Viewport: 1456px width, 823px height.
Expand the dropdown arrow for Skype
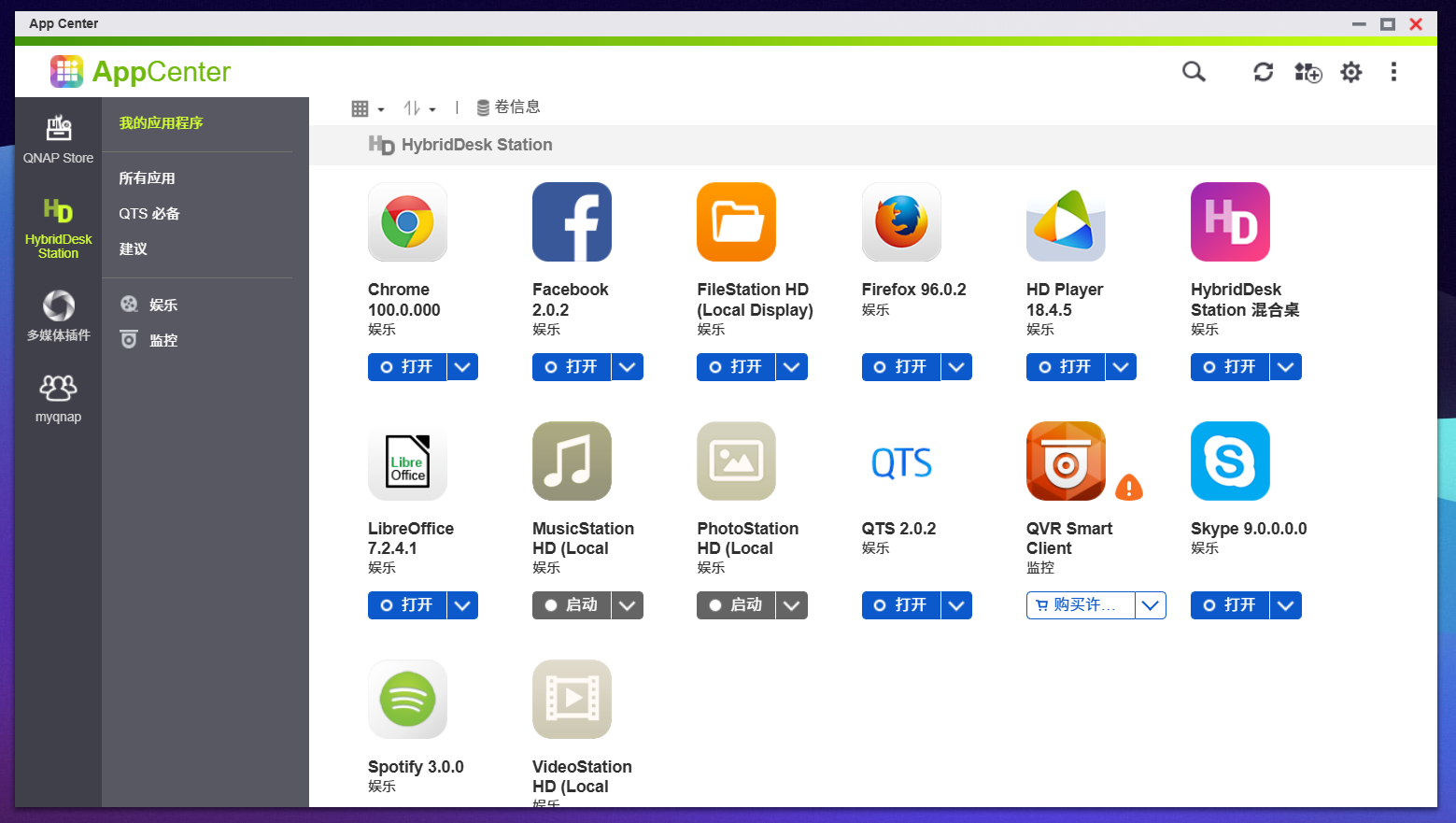1285,605
